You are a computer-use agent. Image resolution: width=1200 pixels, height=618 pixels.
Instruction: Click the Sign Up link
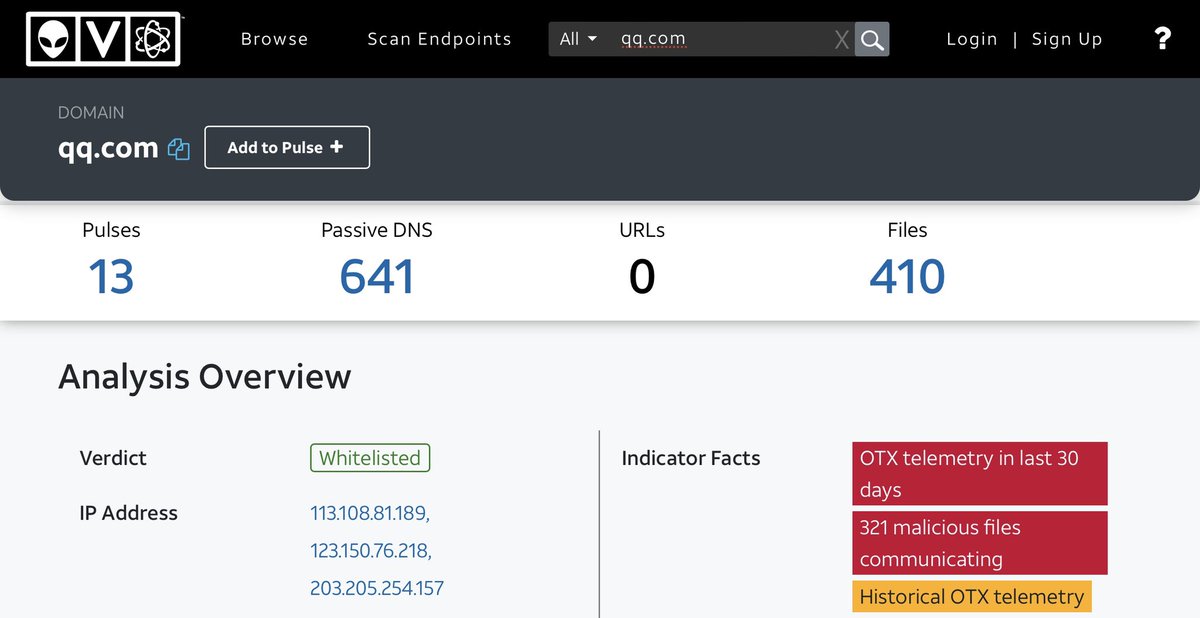1066,39
